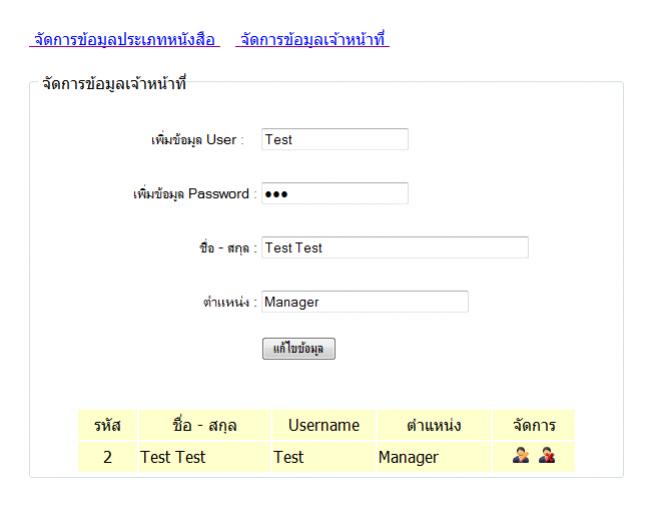Click the จัดการ column header
Viewport: 657px width, 521px height.
[x=535, y=426]
